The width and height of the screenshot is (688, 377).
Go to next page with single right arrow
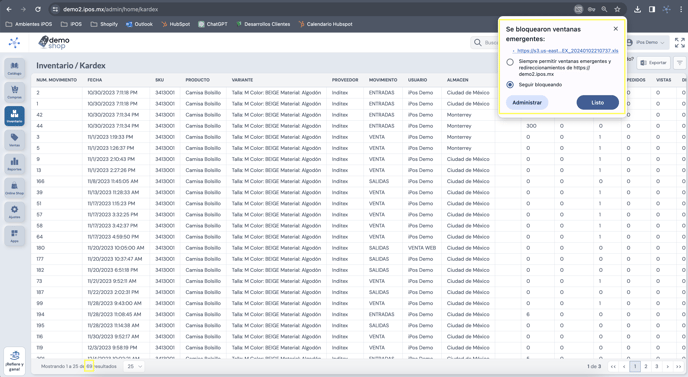coord(668,366)
